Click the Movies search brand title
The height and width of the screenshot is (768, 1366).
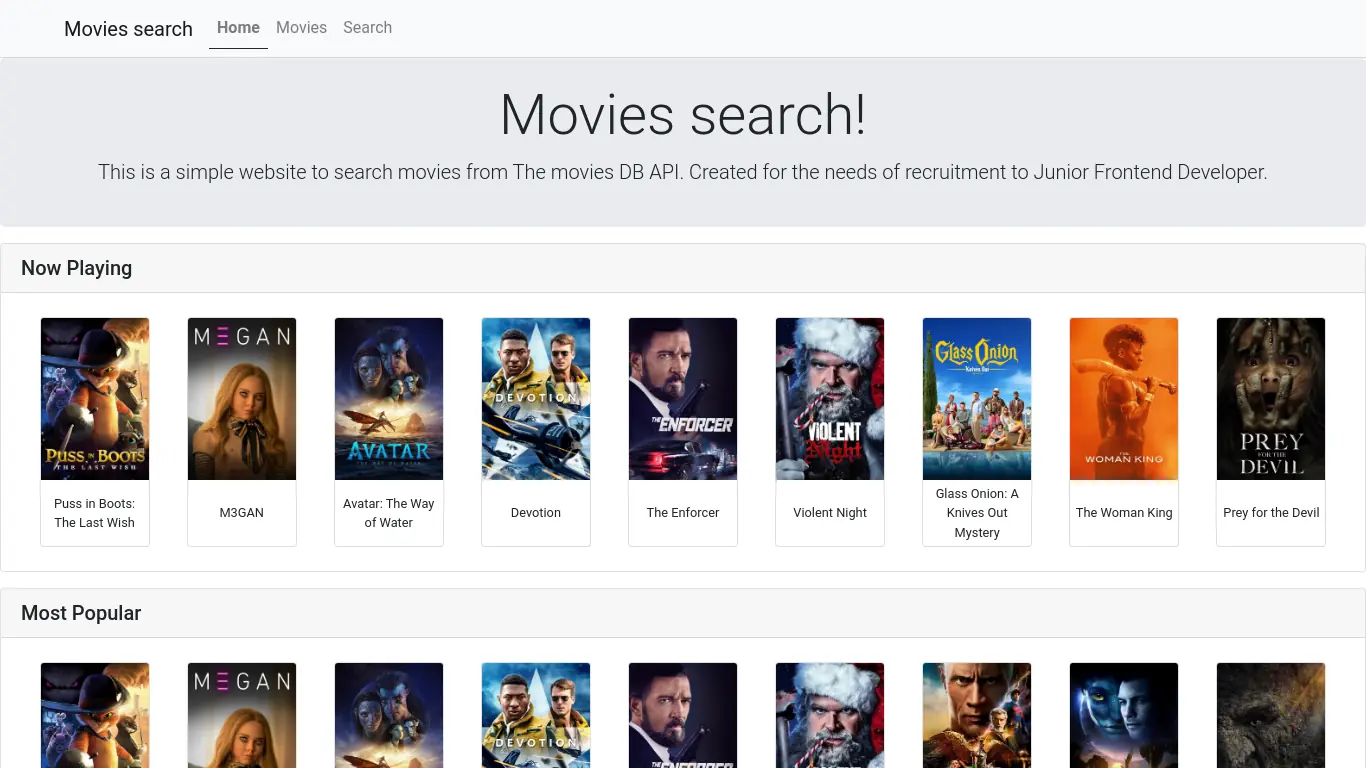coord(128,29)
